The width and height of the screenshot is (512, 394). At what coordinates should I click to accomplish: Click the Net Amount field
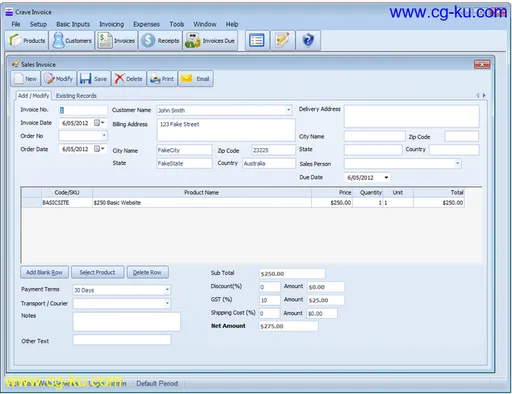[x=288, y=326]
